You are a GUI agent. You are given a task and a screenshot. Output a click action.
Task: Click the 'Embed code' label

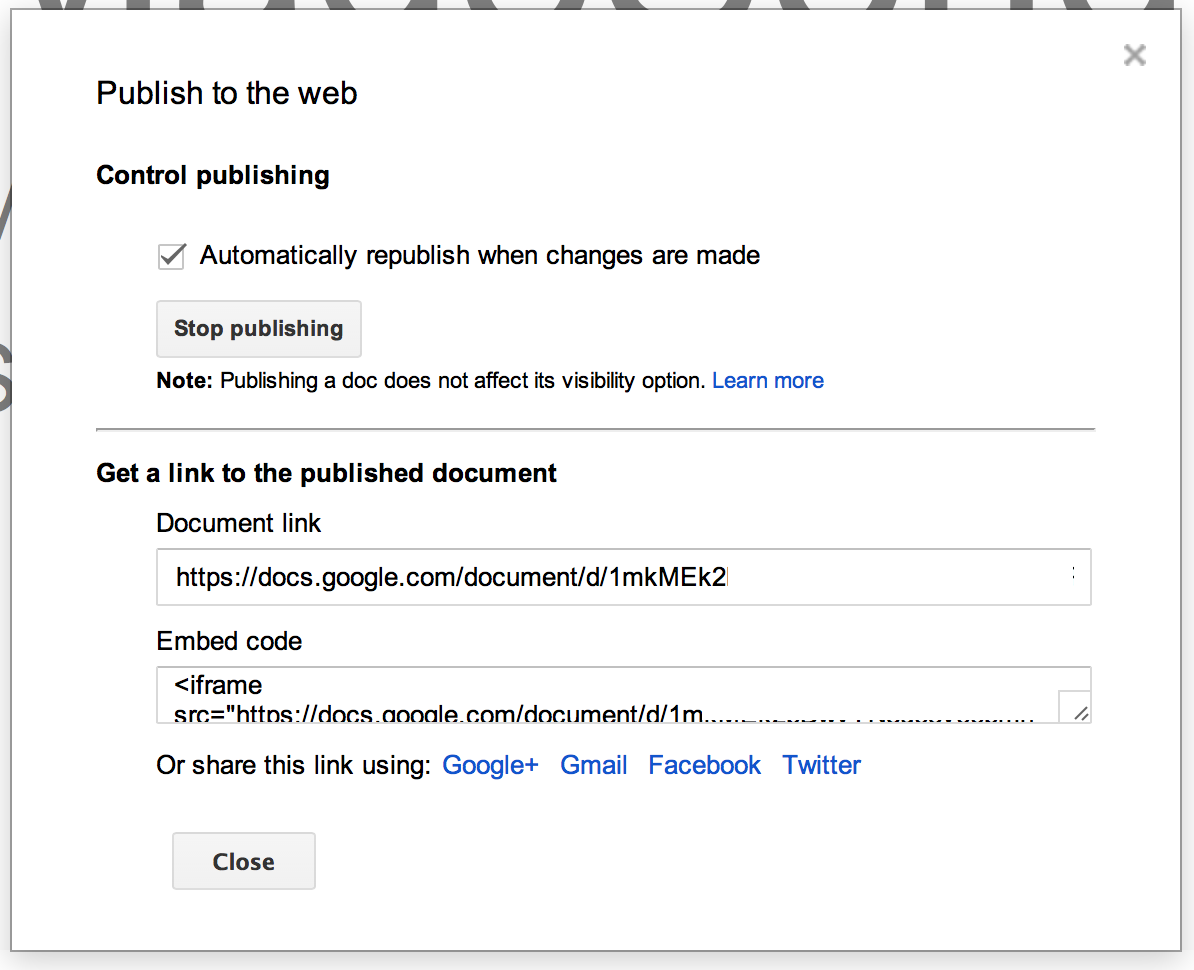pyautogui.click(x=229, y=641)
